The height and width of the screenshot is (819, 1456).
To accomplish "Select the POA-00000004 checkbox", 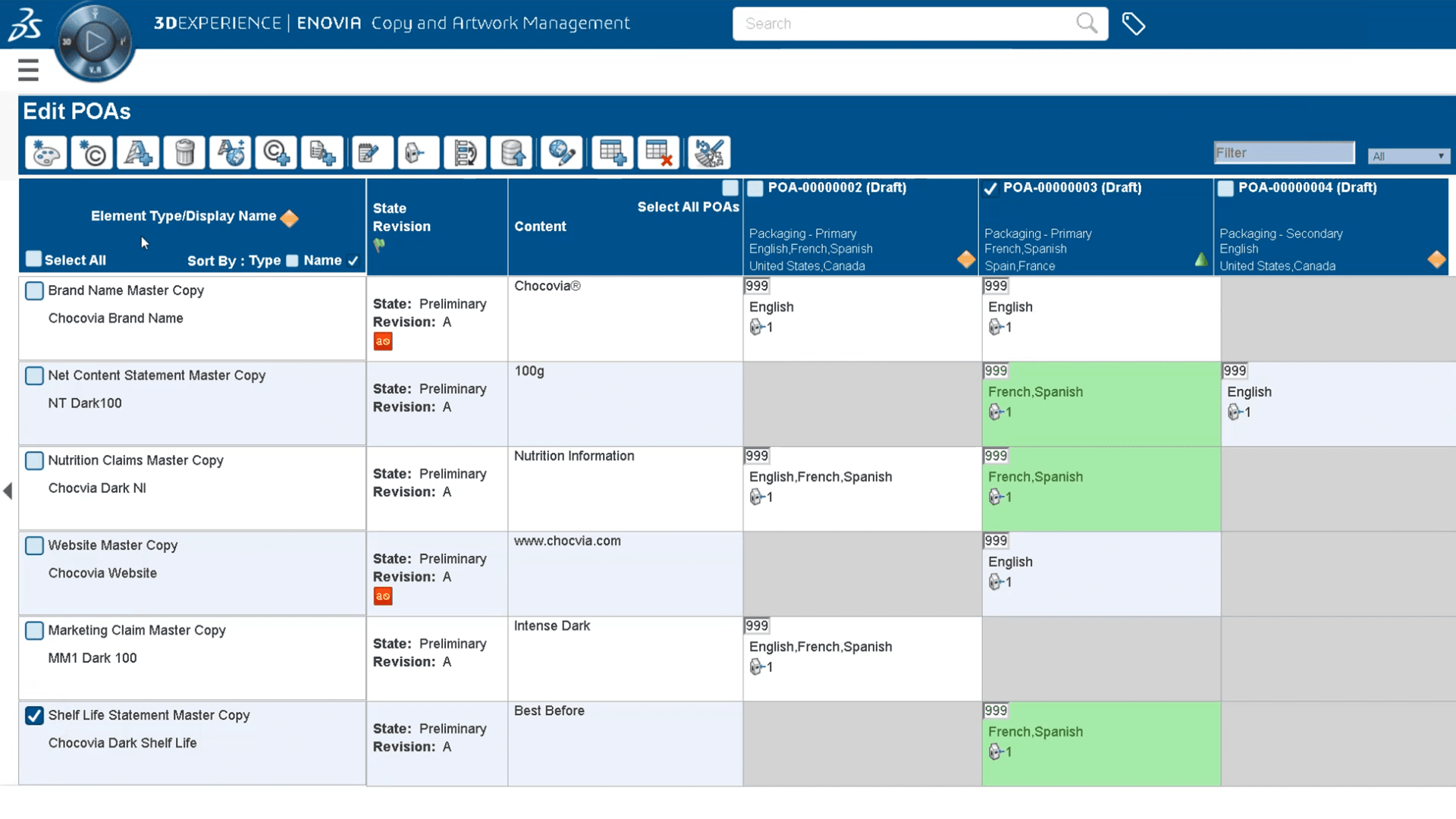I will coord(1225,189).
